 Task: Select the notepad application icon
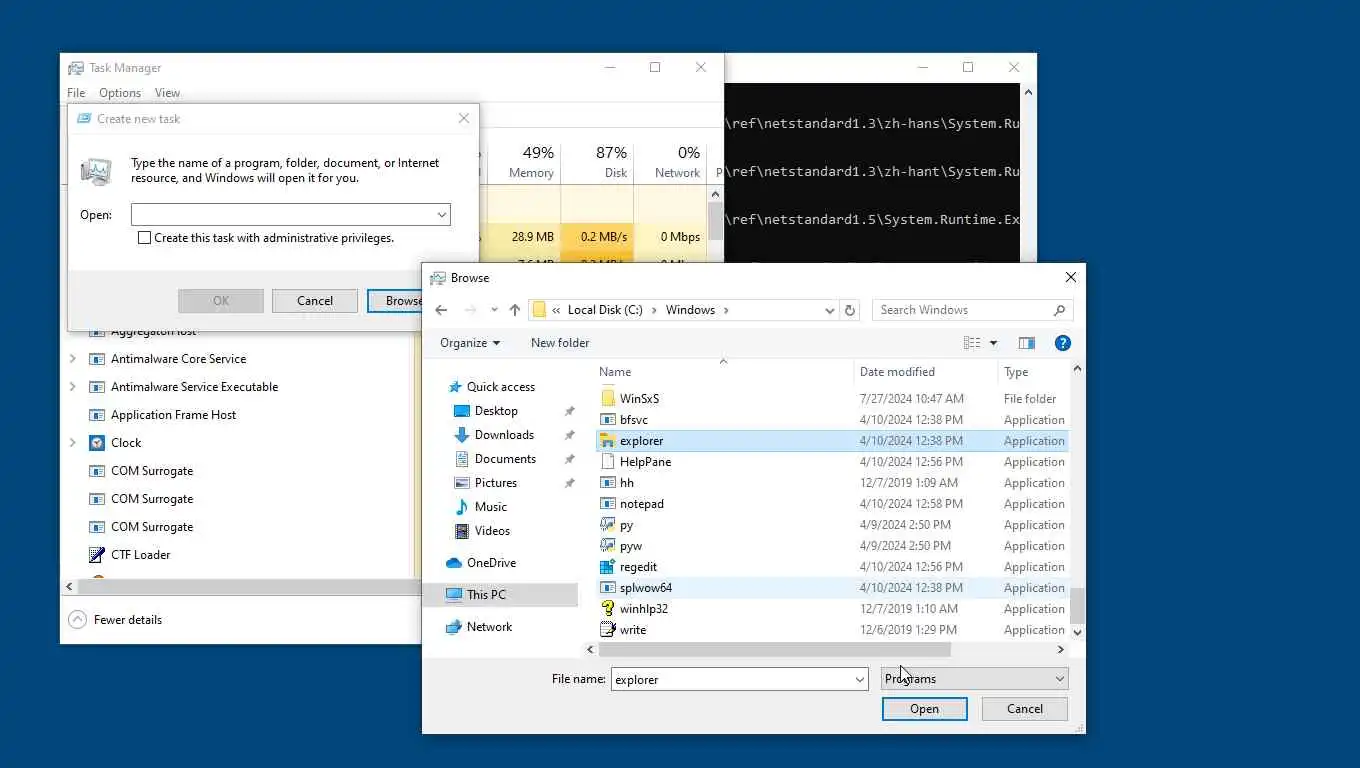(608, 504)
